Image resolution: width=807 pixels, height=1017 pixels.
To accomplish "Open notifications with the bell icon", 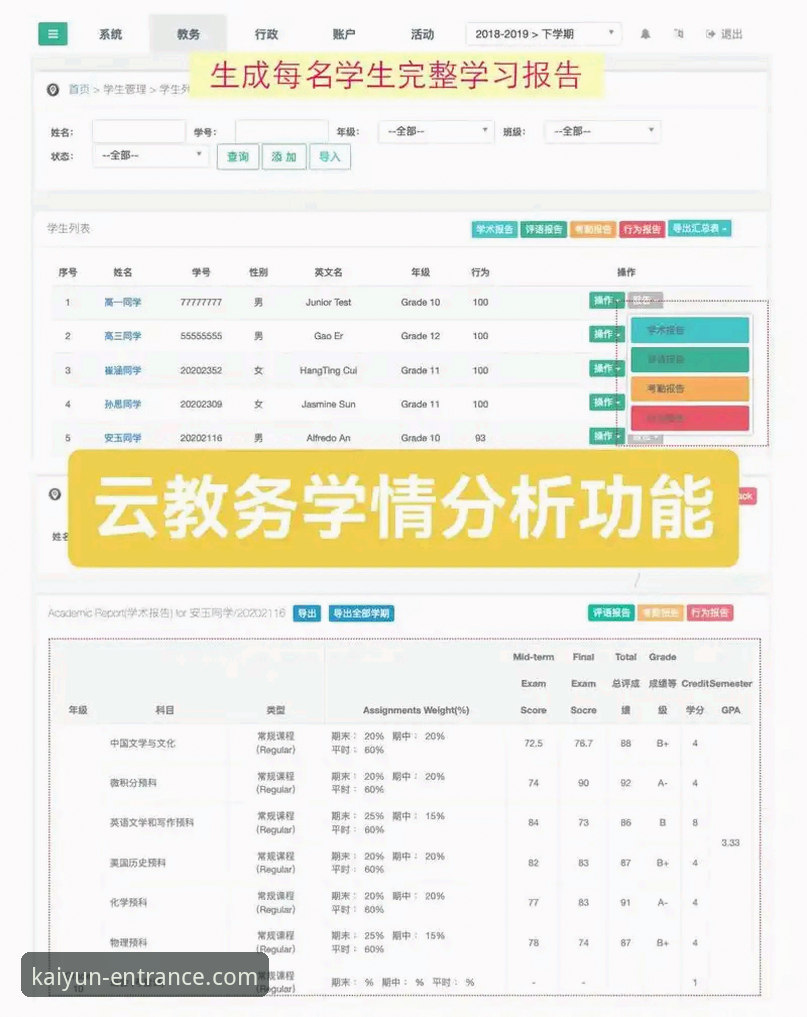I will point(645,32).
